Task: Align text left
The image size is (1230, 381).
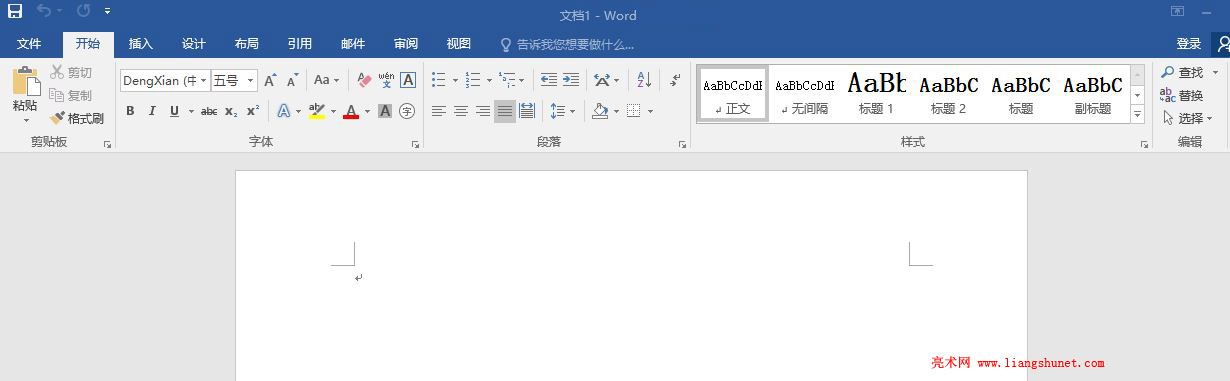Action: click(x=439, y=111)
